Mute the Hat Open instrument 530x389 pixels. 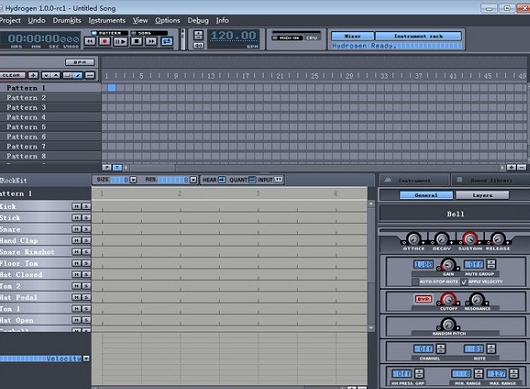tap(77, 320)
